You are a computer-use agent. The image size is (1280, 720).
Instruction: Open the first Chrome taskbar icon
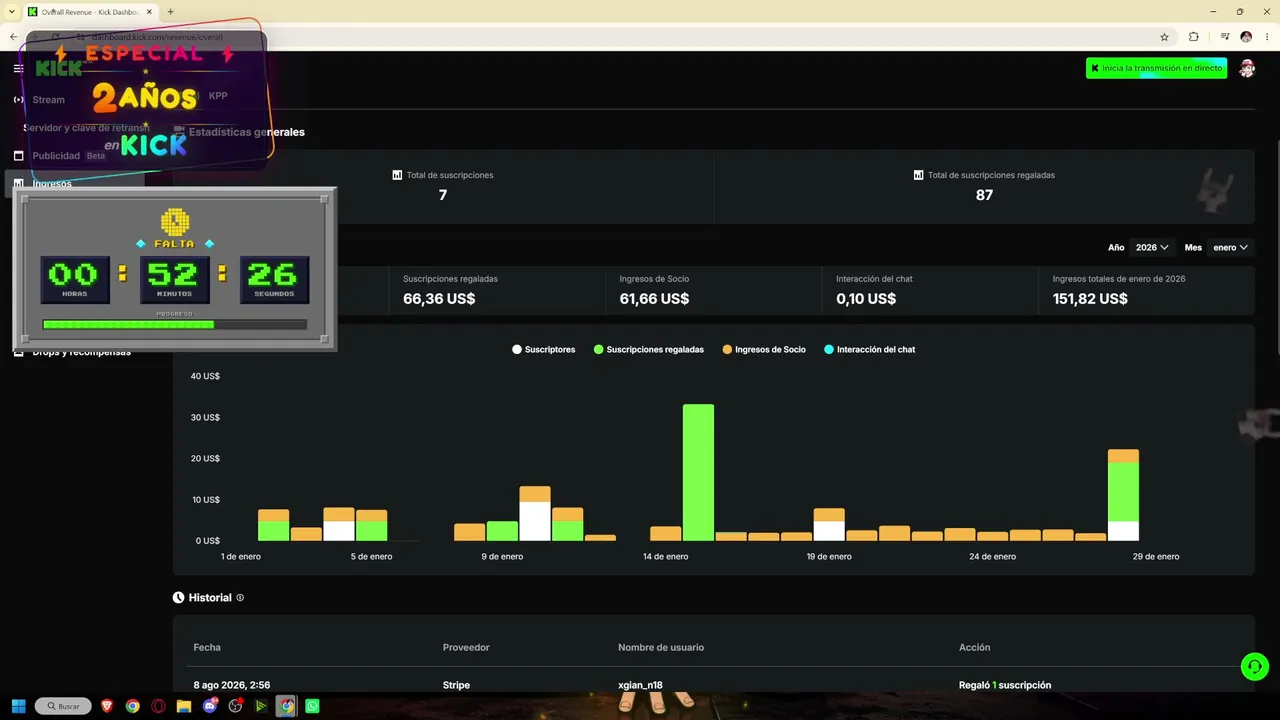point(133,706)
